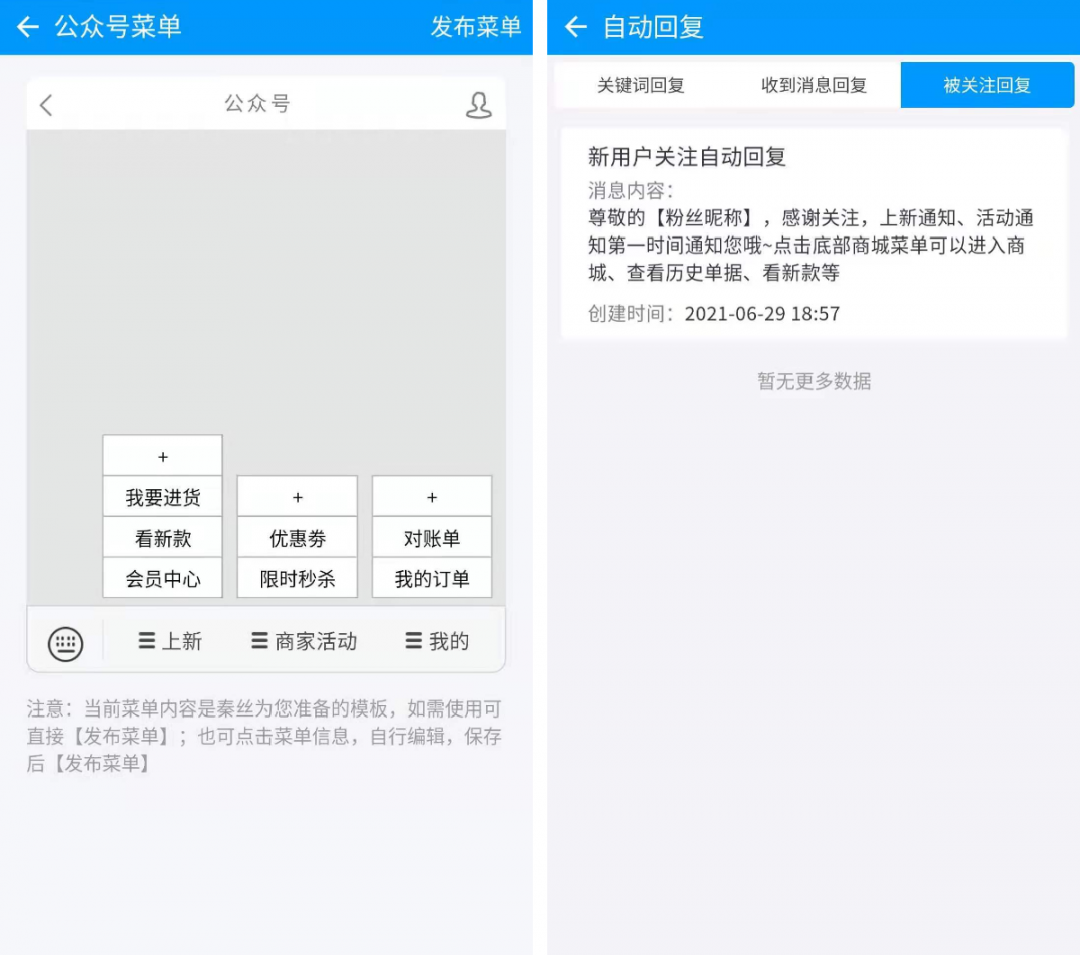
Task: Click the 公众号菜单 header title
Action: (118, 27)
